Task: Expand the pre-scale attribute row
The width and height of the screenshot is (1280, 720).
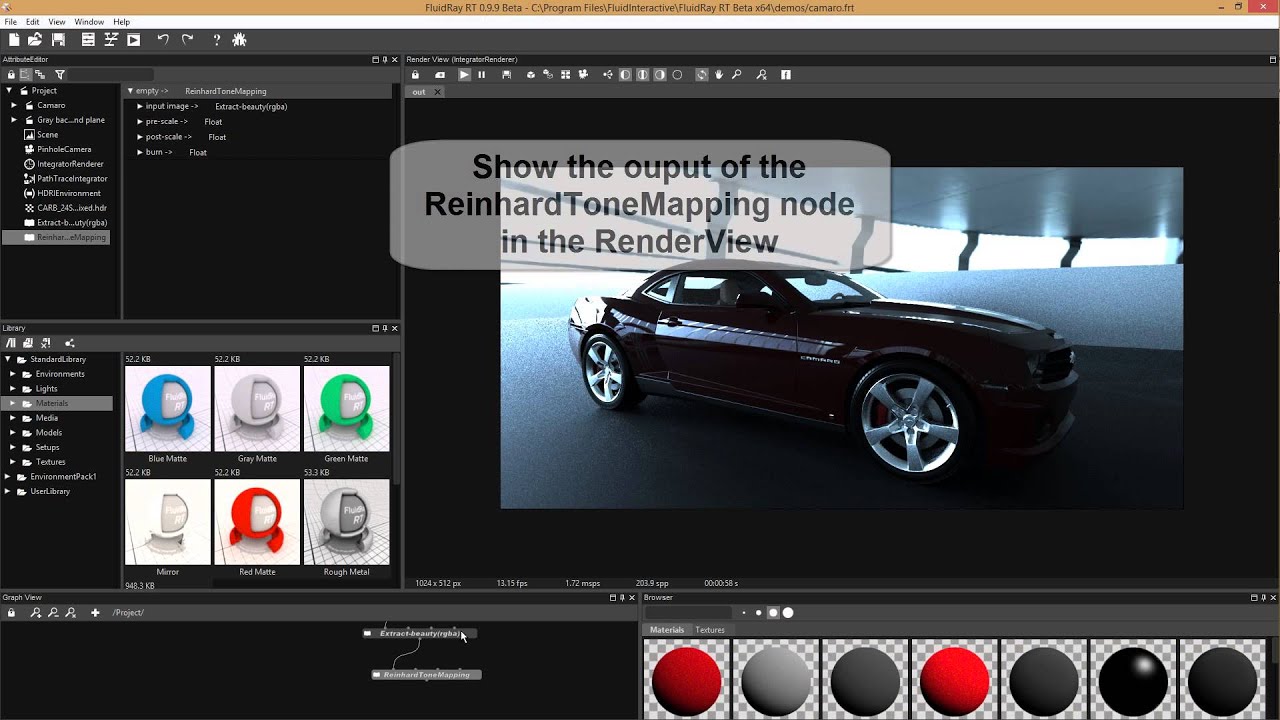Action: (140, 121)
